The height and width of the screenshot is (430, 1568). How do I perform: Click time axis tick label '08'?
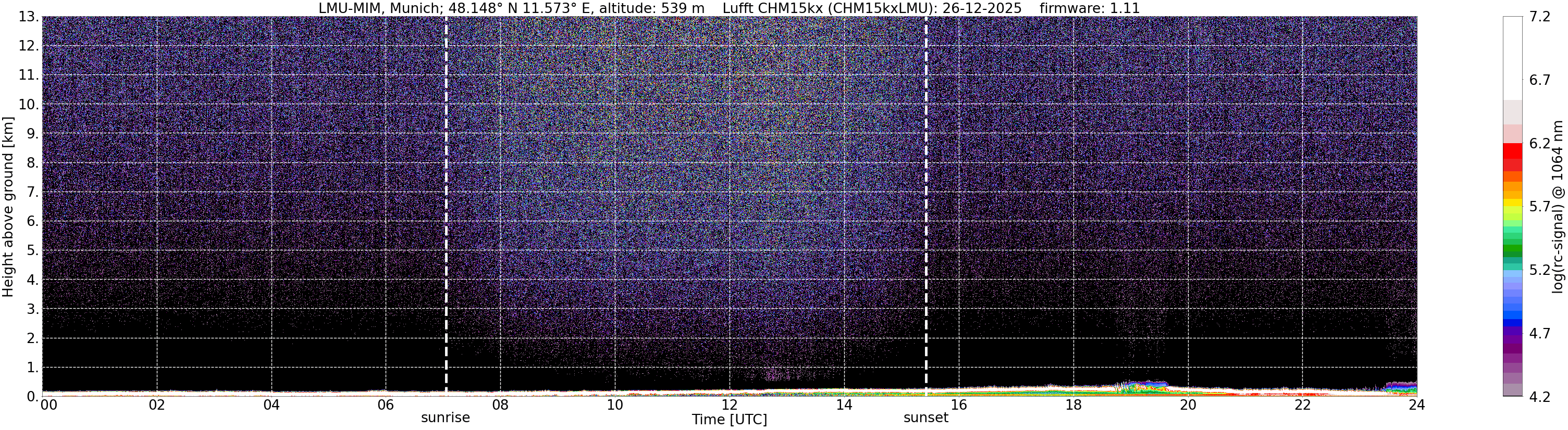tap(500, 405)
